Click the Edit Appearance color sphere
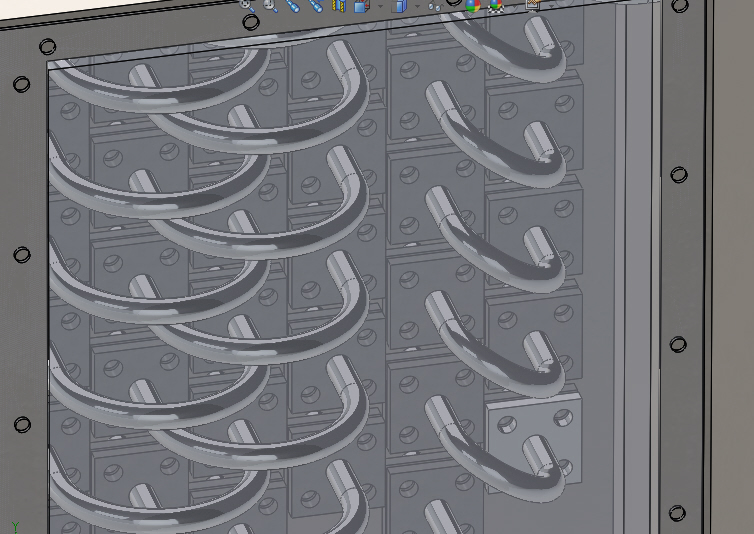Image resolution: width=754 pixels, height=534 pixels. pos(473,5)
